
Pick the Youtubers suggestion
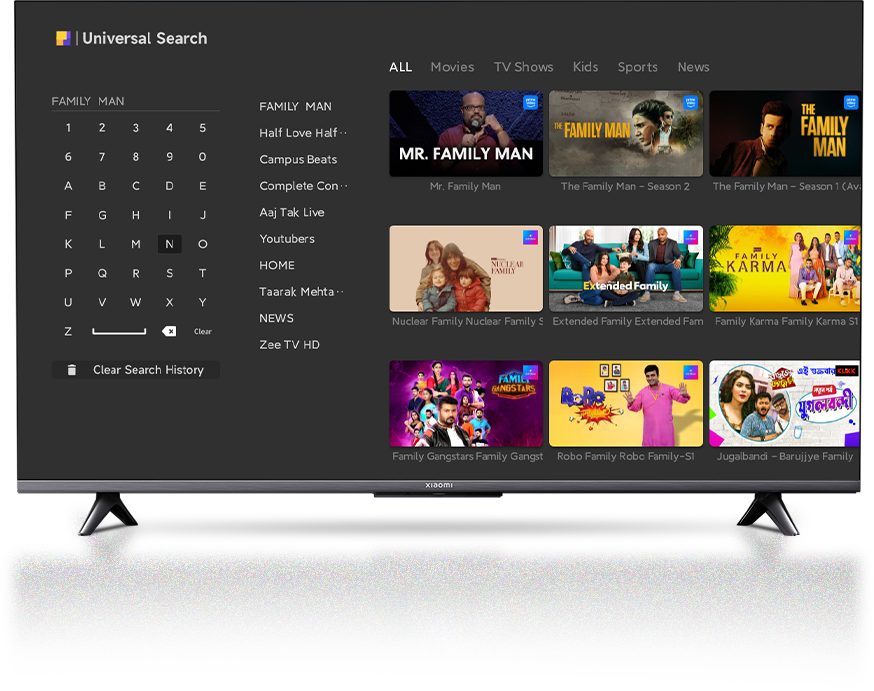(287, 239)
